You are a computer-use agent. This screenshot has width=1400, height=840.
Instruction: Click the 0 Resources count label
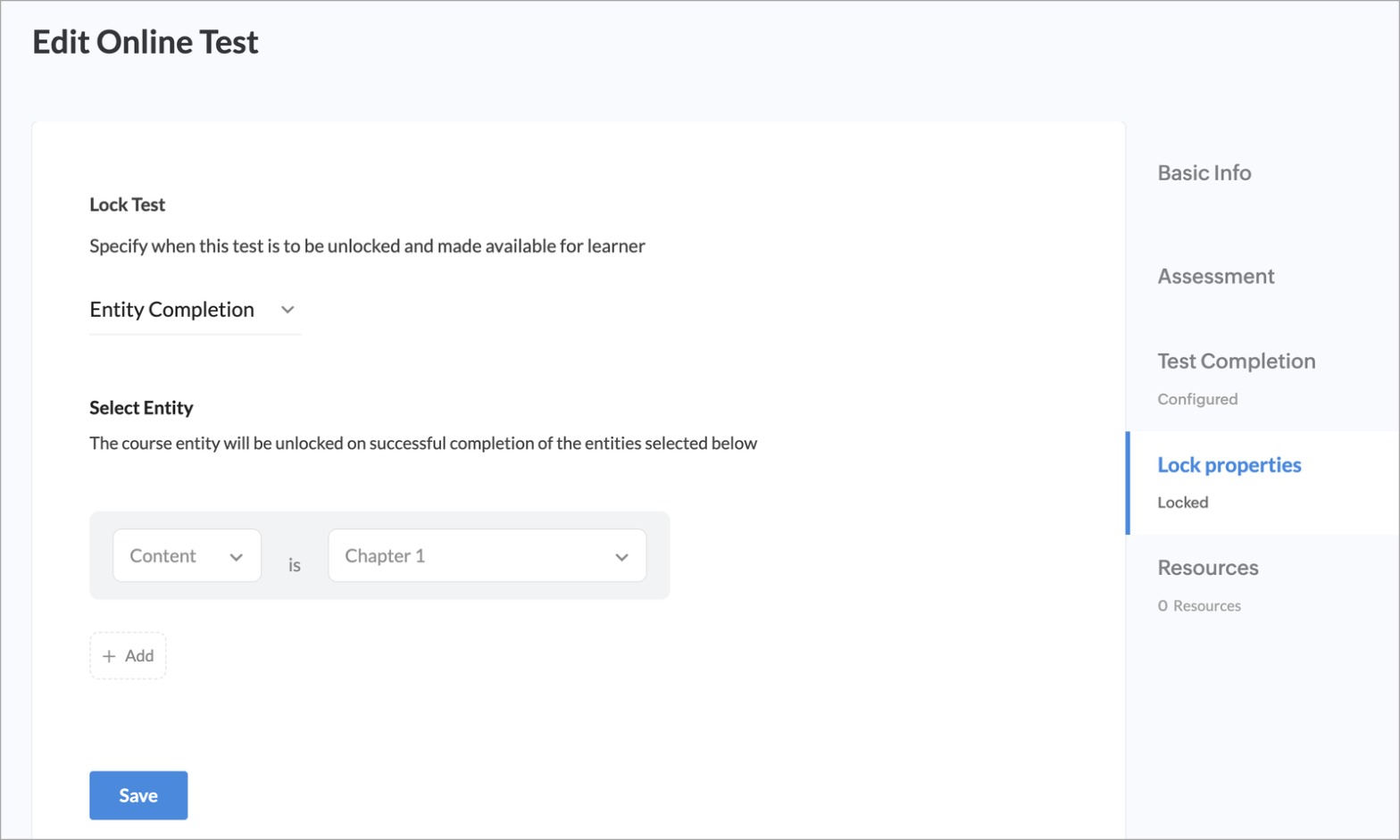[1198, 606]
